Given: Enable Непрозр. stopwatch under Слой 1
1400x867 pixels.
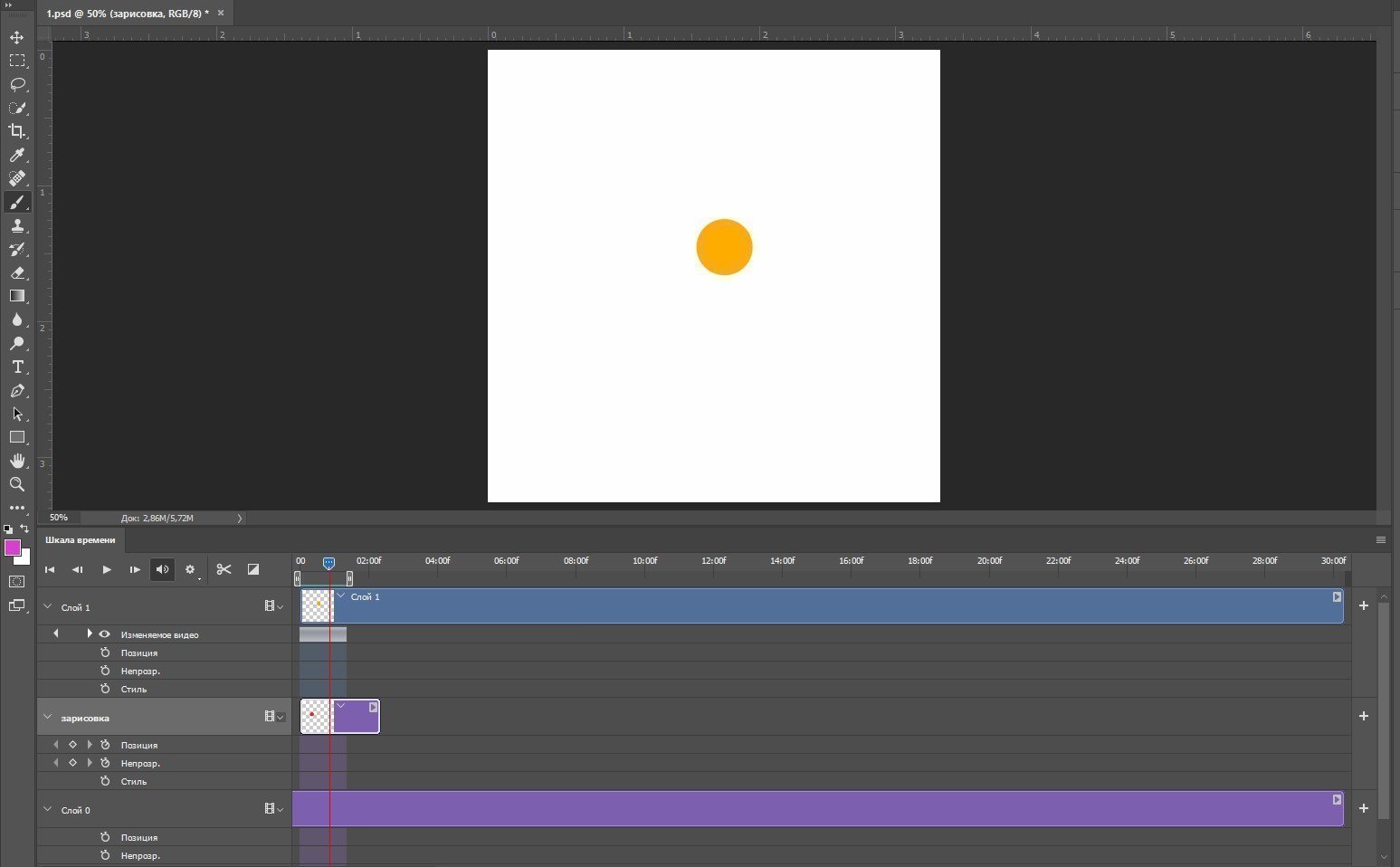Looking at the screenshot, I should (105, 671).
